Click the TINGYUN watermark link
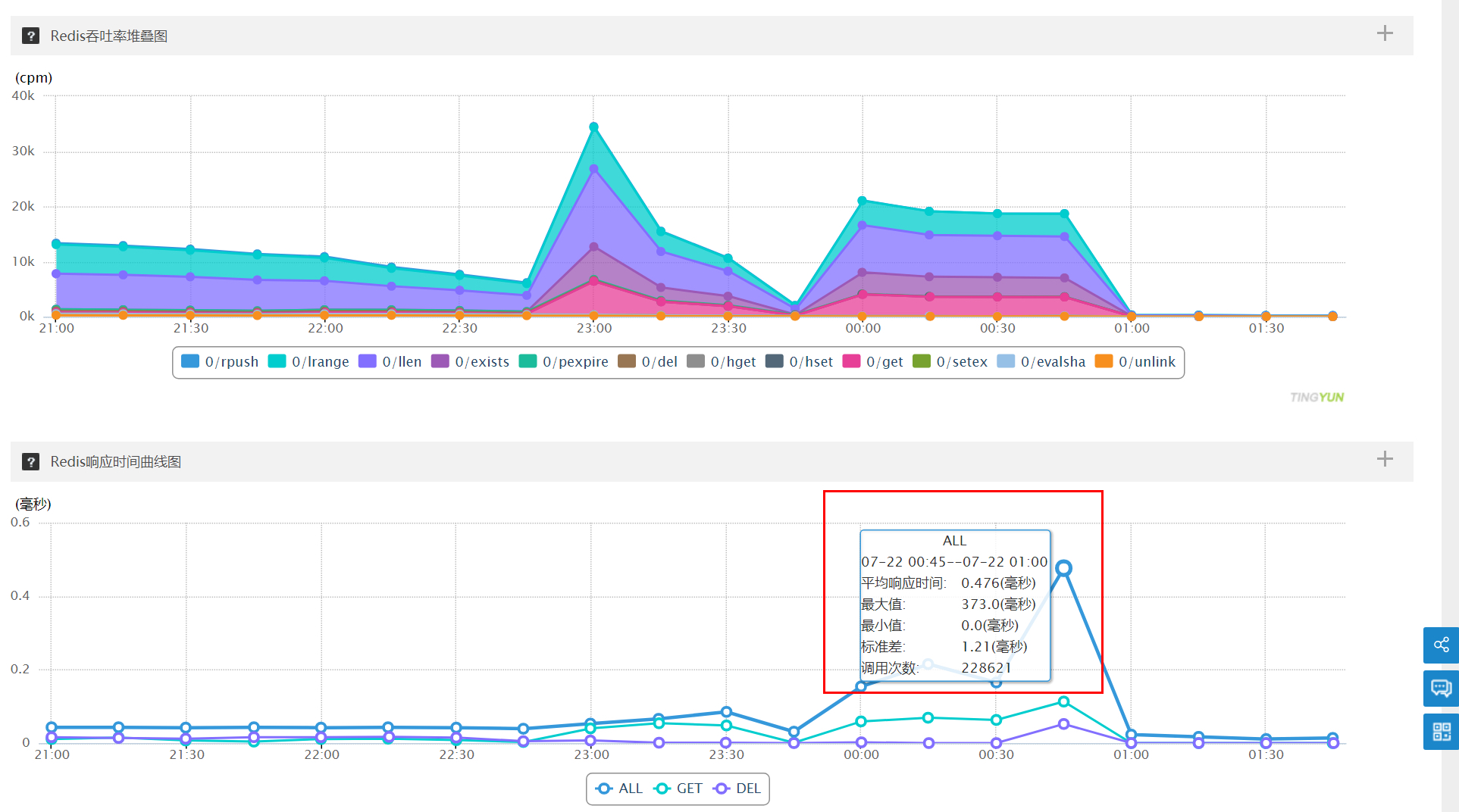The width and height of the screenshot is (1459, 812). coord(1317,397)
